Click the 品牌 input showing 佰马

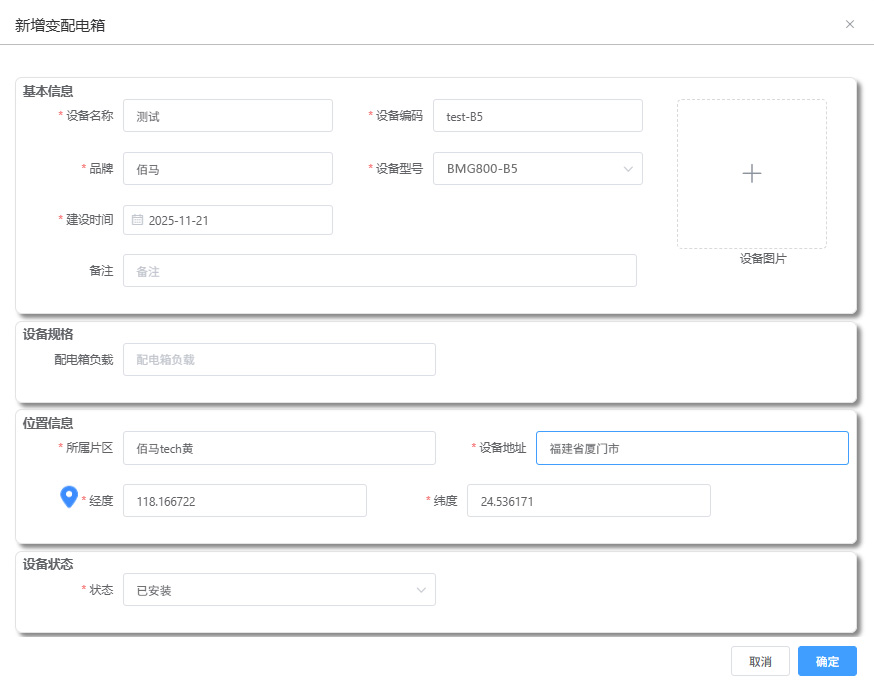228,168
